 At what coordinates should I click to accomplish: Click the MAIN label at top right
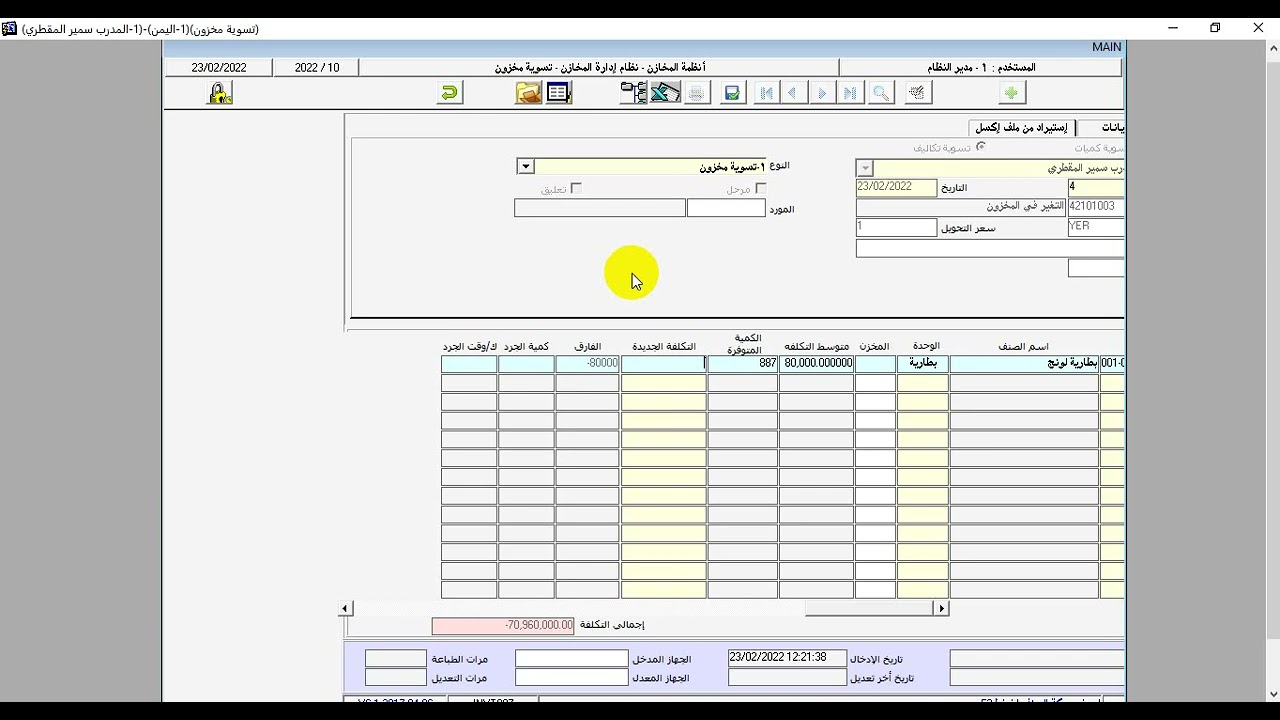(x=1106, y=47)
